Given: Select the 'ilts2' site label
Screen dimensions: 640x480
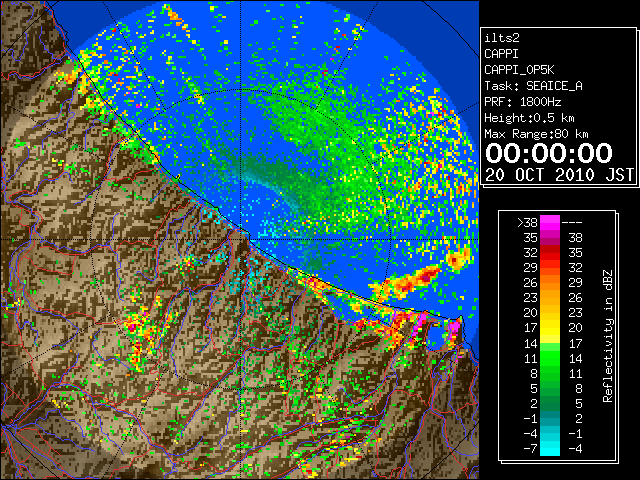Looking at the screenshot, I should (x=502, y=38).
